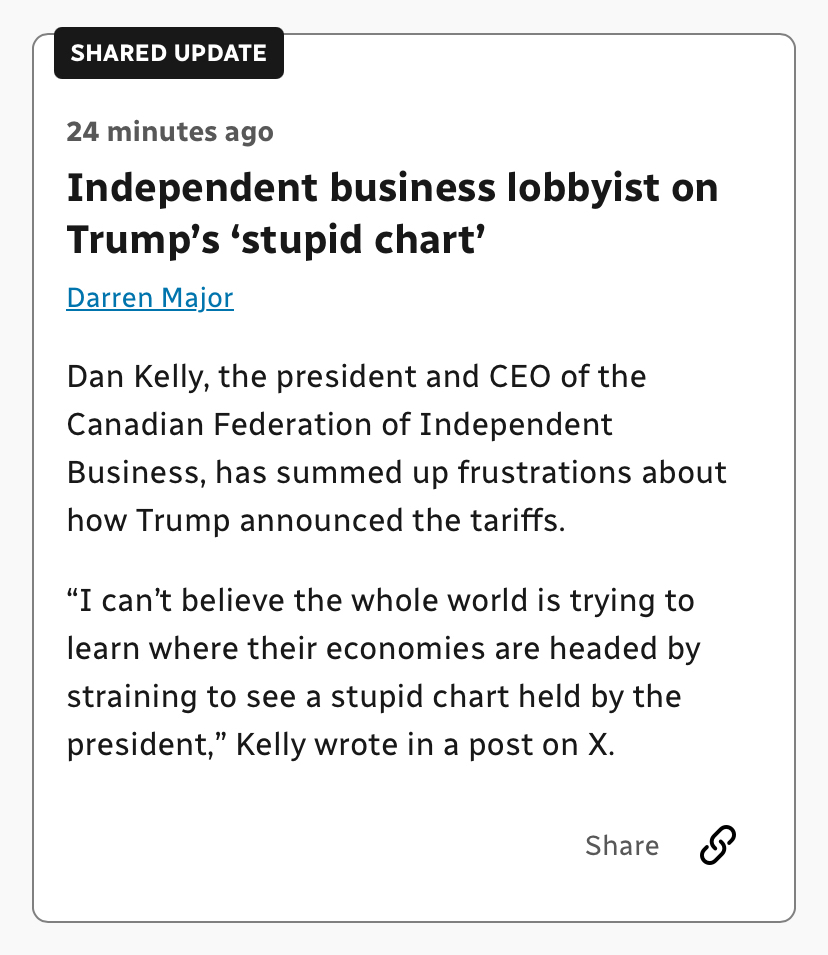This screenshot has width=828, height=955.
Task: Open Darren Major's author page
Action: pos(150,298)
